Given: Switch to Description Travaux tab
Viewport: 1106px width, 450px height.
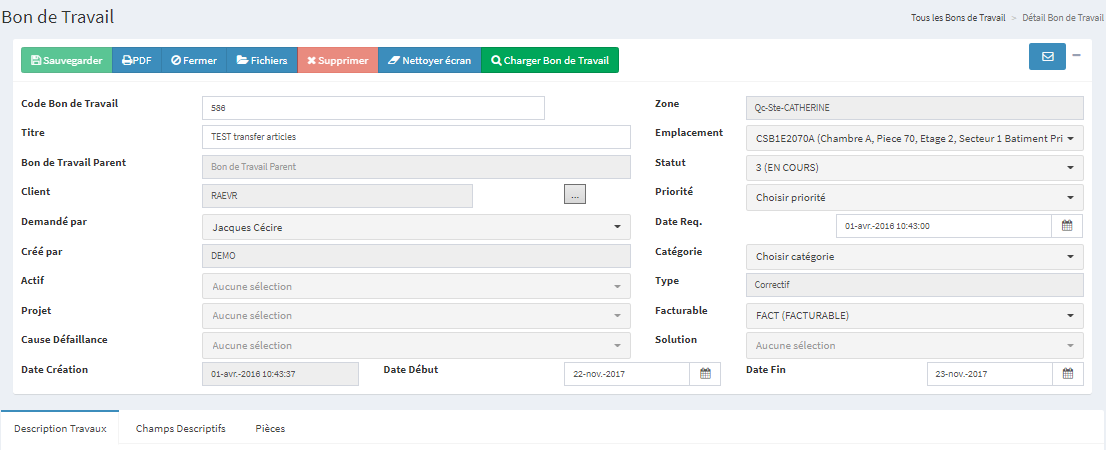Looking at the screenshot, I should pyautogui.click(x=60, y=428).
